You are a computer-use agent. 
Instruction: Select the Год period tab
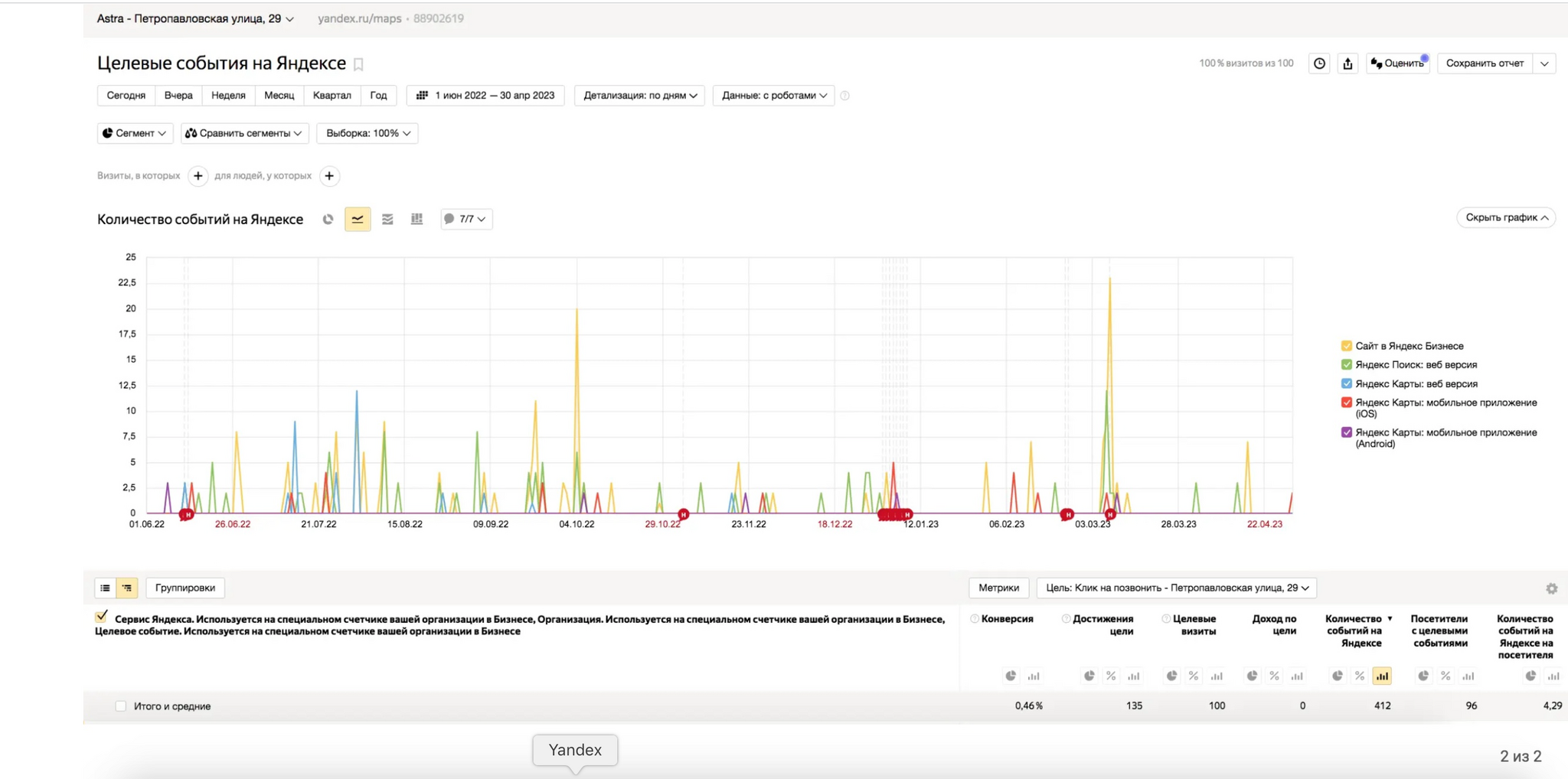pos(378,96)
